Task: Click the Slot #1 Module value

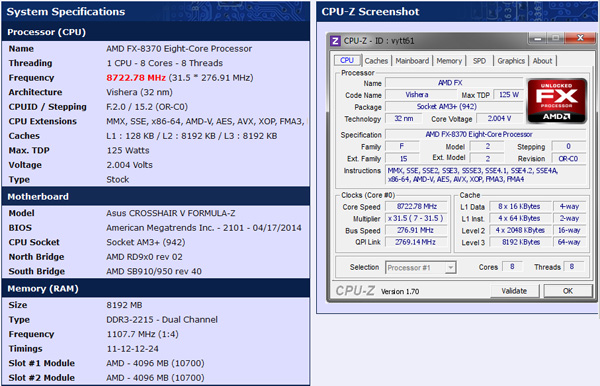Action: (155, 363)
